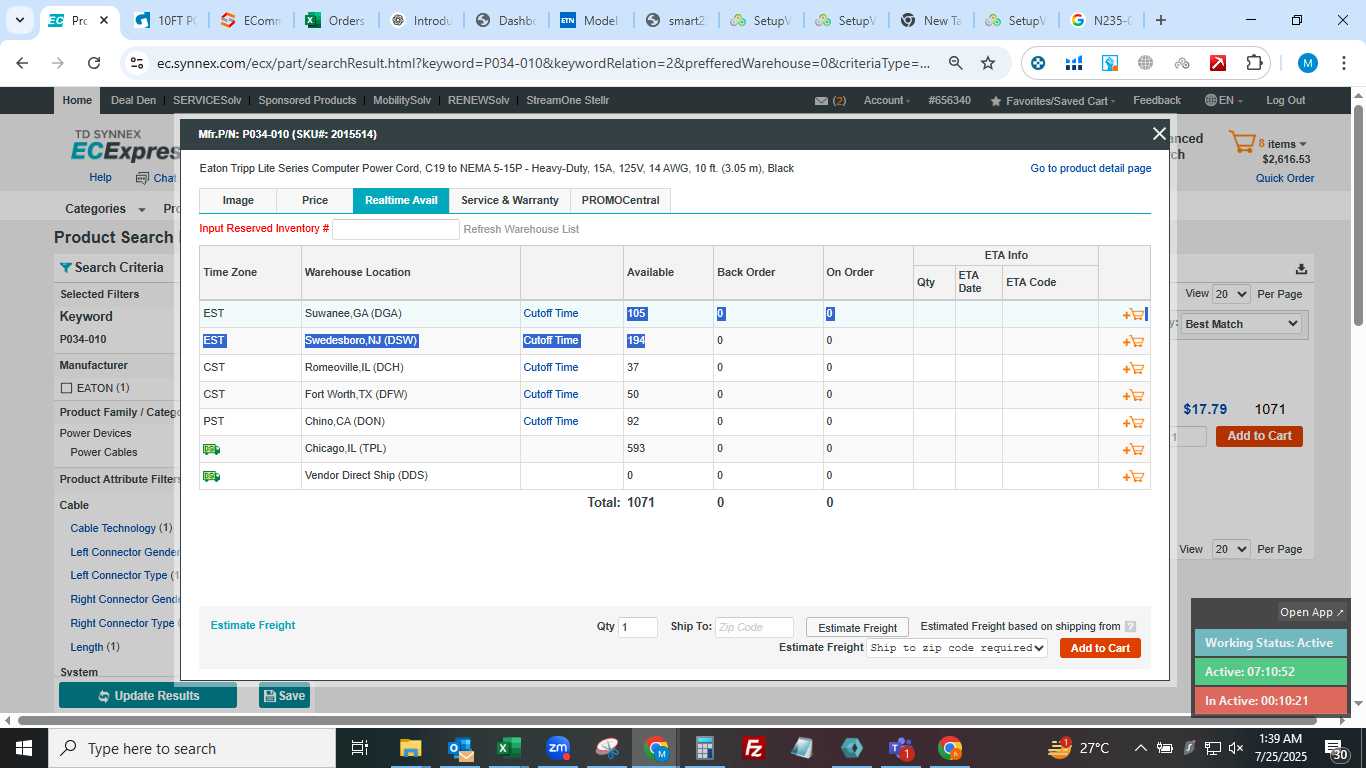Screen dimensions: 1366x768
Task: Open Excel from the taskbar
Action: (x=509, y=748)
